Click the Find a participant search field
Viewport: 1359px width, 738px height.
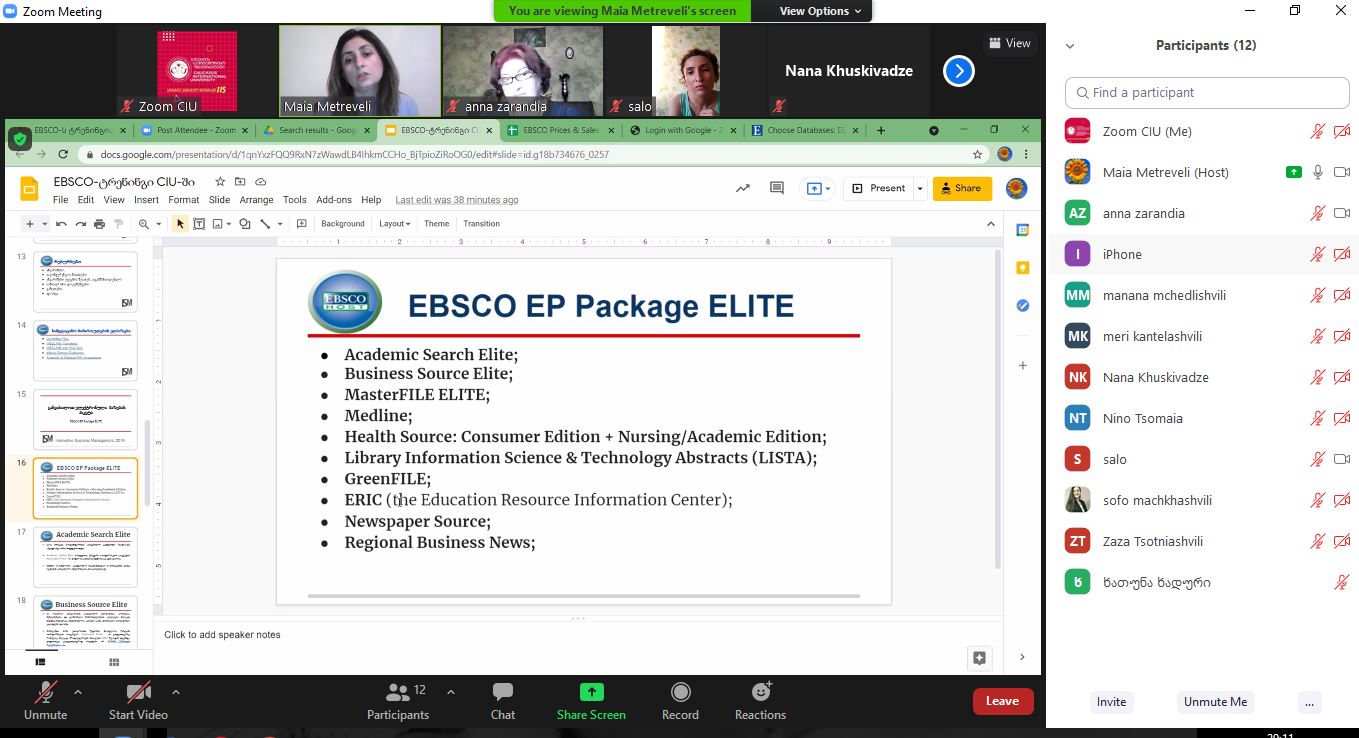[x=1208, y=92]
